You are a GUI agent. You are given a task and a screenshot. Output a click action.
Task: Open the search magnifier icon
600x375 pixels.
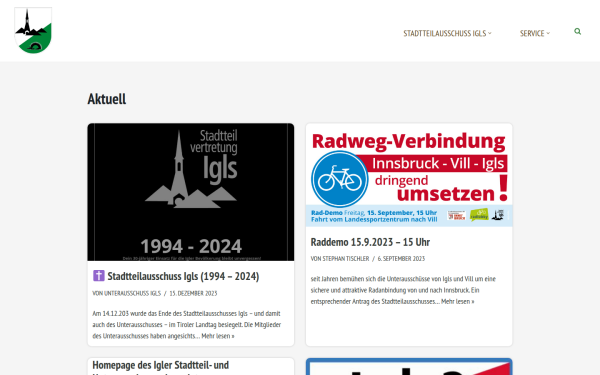point(577,31)
